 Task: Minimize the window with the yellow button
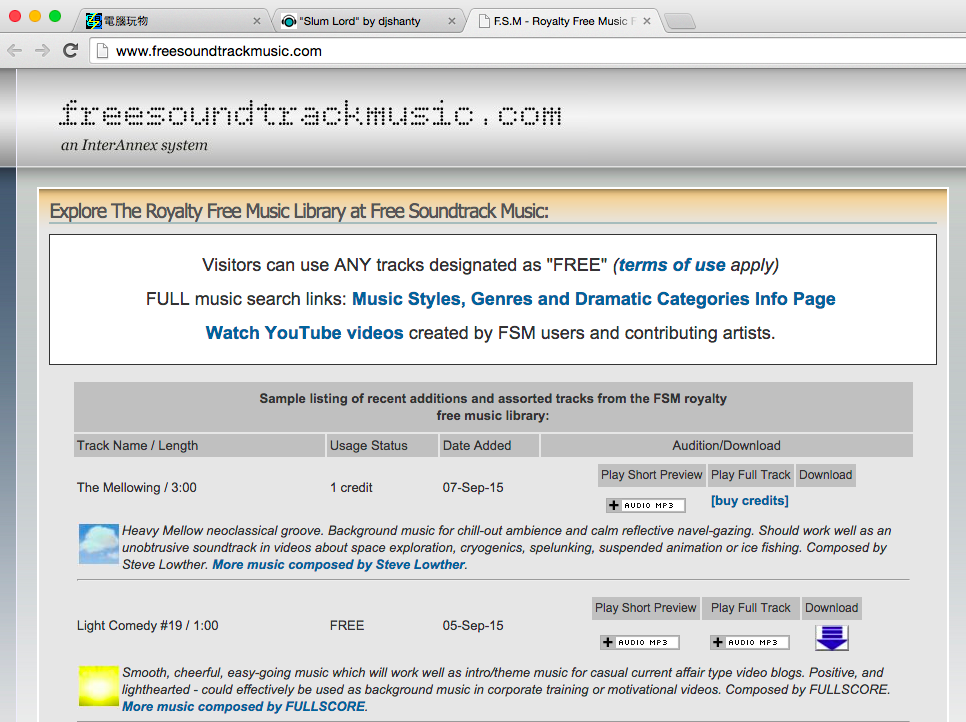pos(35,16)
